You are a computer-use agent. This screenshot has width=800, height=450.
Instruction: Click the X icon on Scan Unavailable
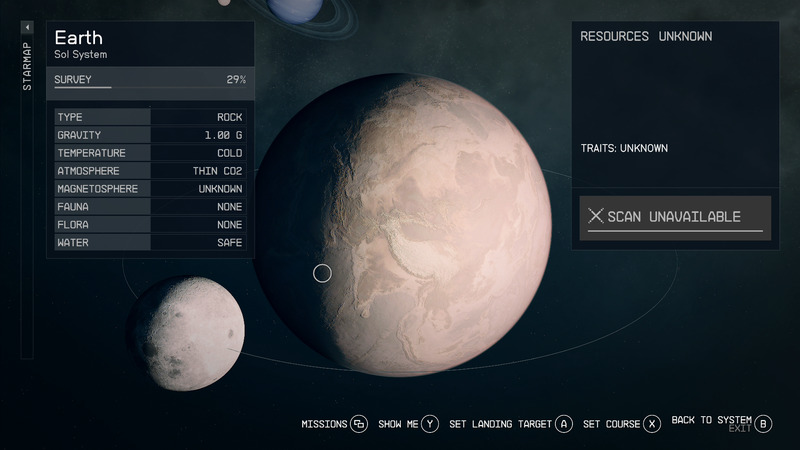coord(595,216)
